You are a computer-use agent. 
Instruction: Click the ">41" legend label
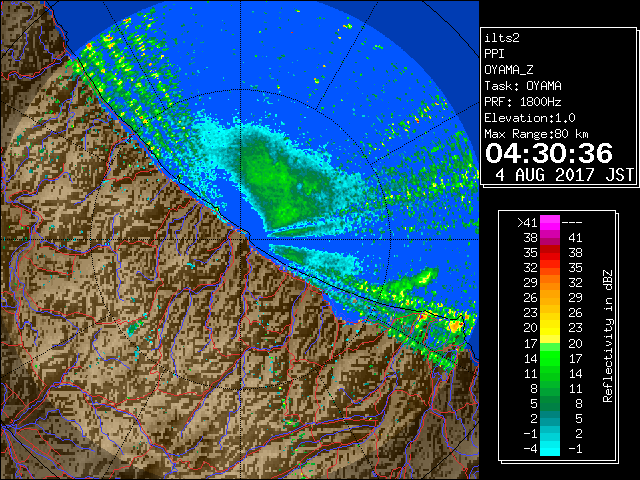tap(527, 223)
